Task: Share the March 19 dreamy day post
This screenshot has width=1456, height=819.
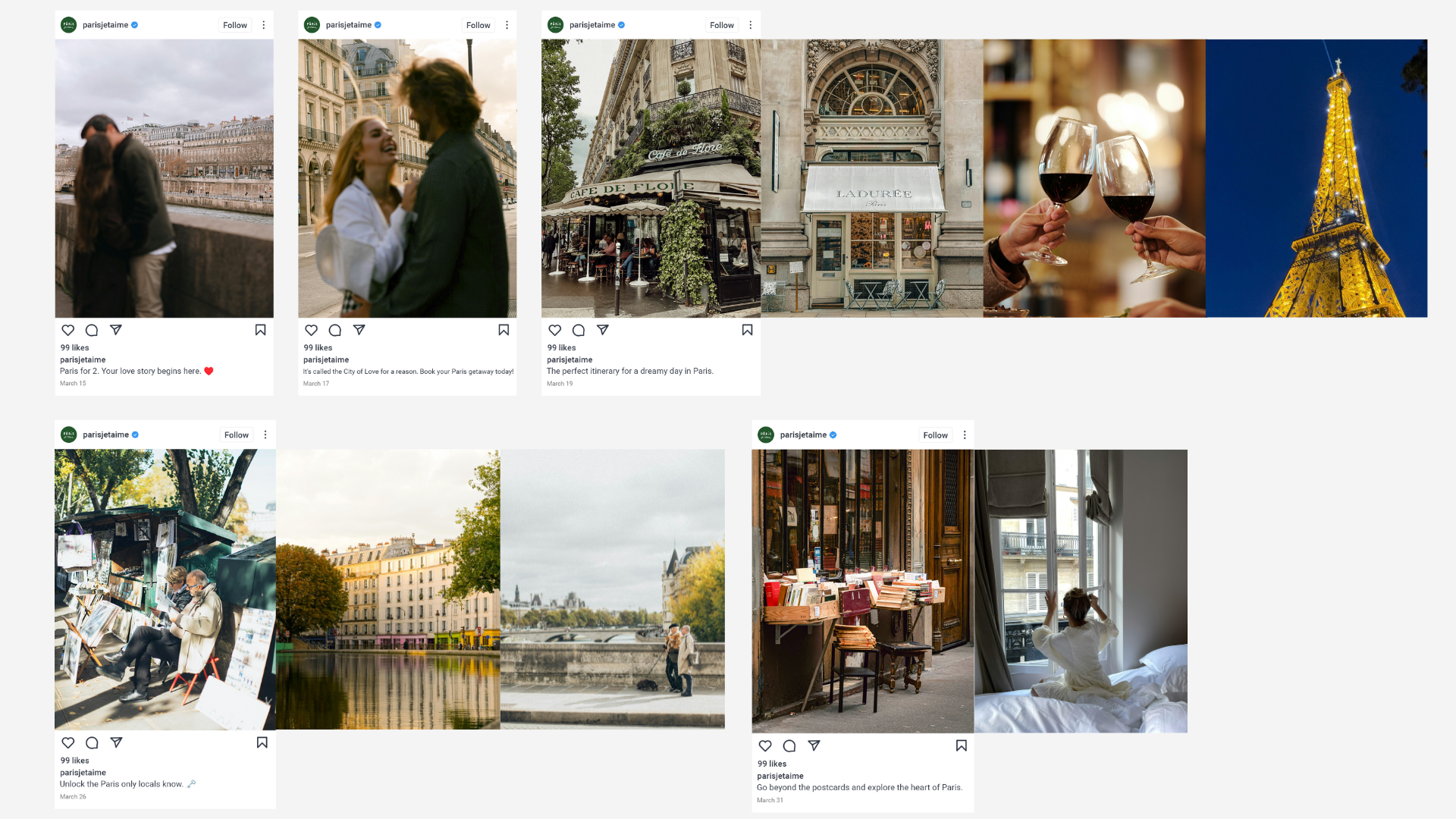Action: point(603,330)
